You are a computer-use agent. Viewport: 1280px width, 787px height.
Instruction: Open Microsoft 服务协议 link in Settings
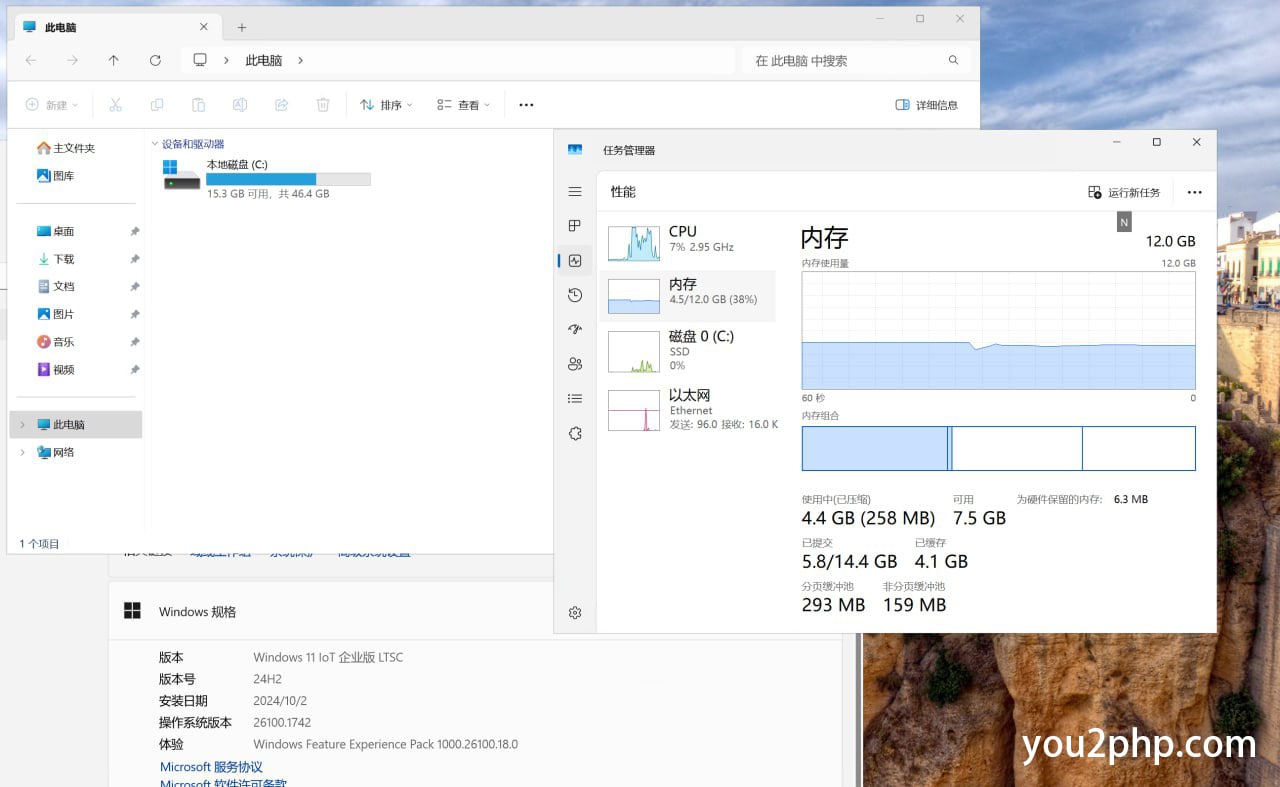211,767
